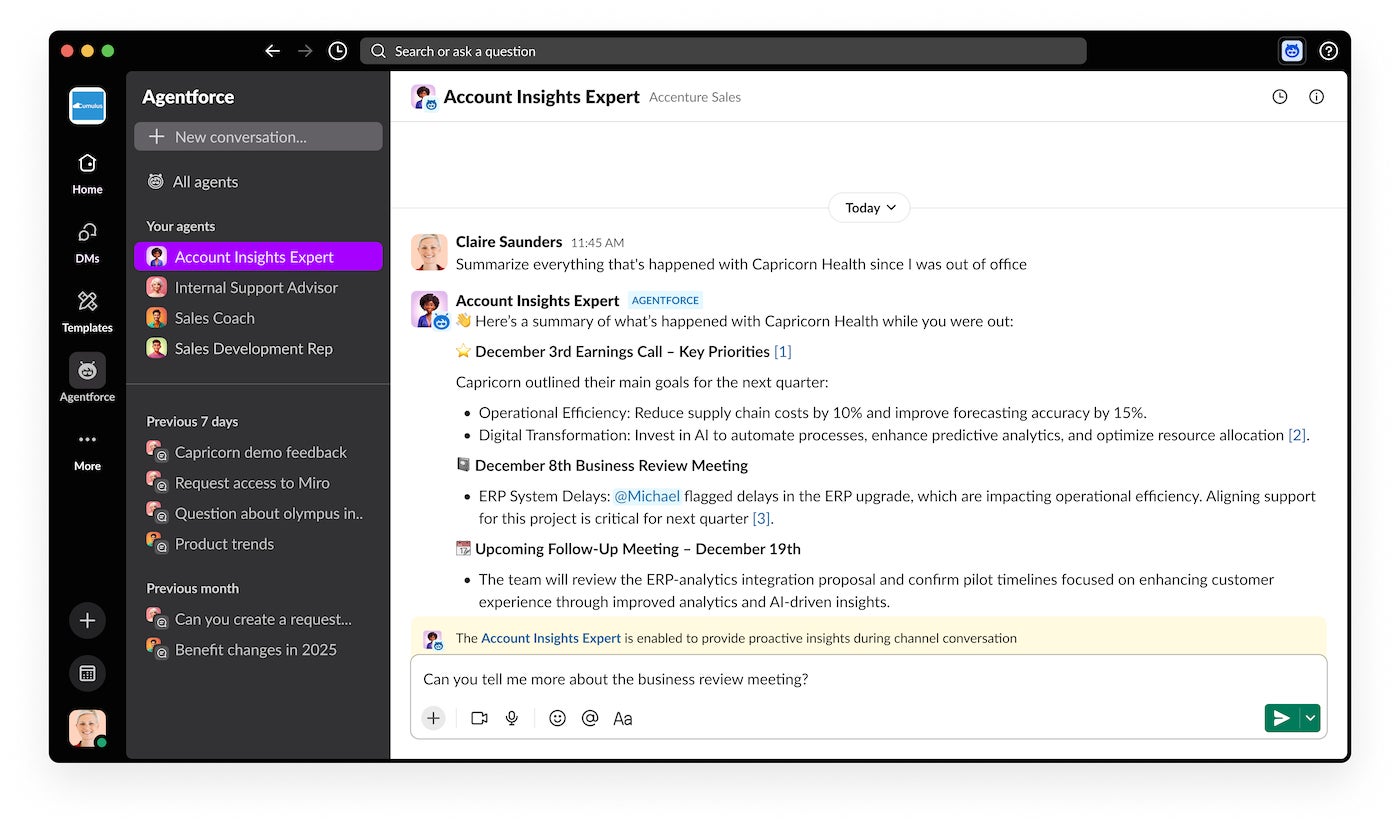Viewport: 1400px width, 830px height.
Task: Start a video clip with camera icon
Action: point(479,718)
